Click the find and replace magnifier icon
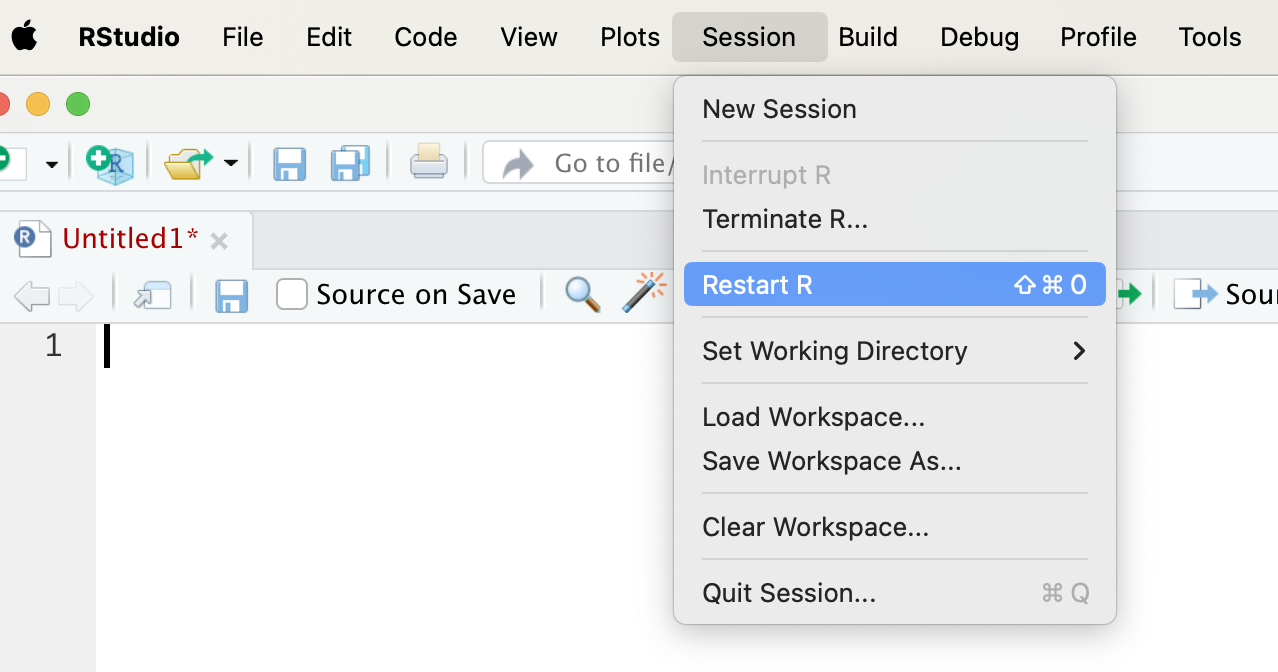The image size is (1278, 672). (x=582, y=294)
